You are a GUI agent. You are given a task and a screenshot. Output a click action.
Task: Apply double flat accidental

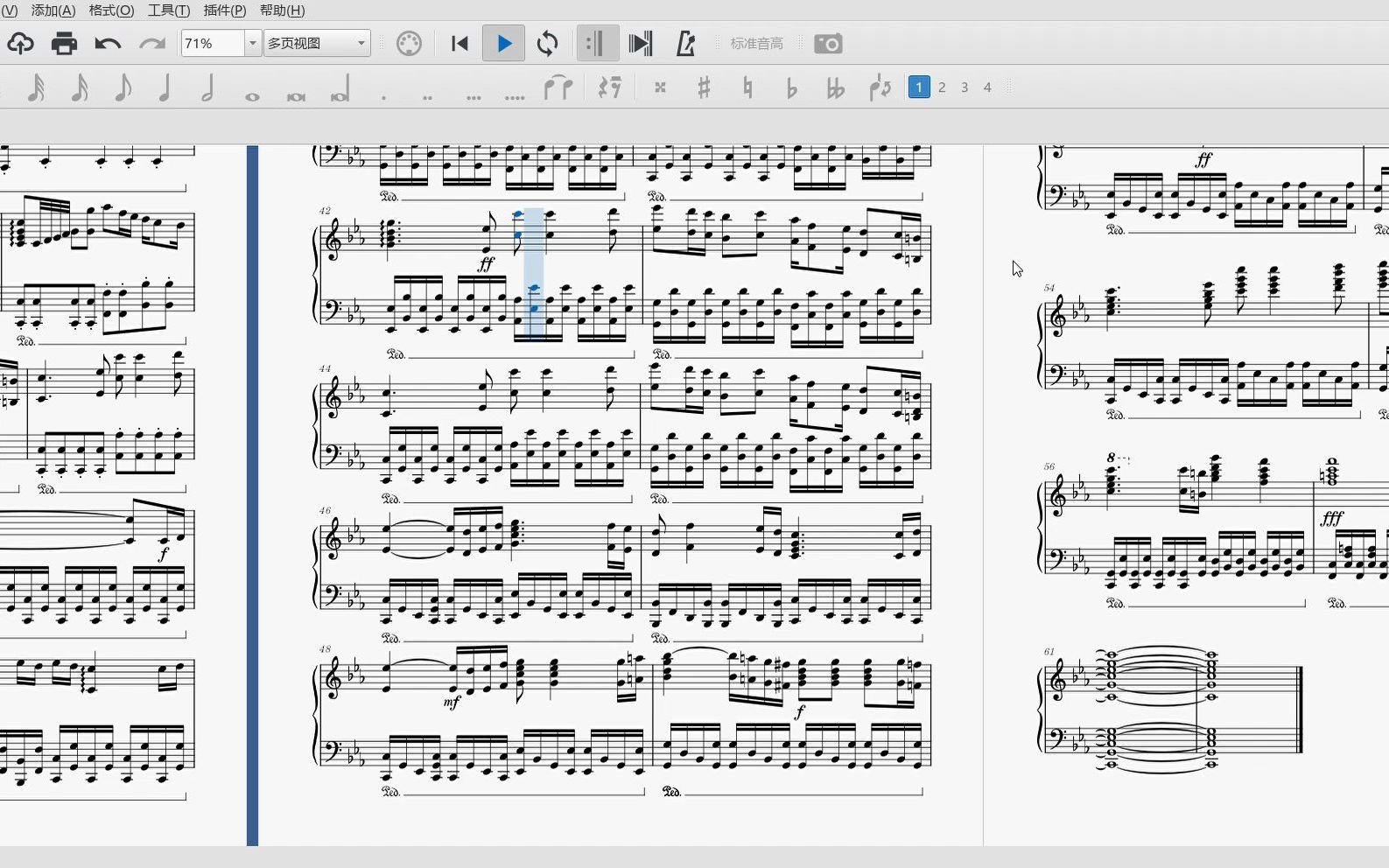(836, 87)
